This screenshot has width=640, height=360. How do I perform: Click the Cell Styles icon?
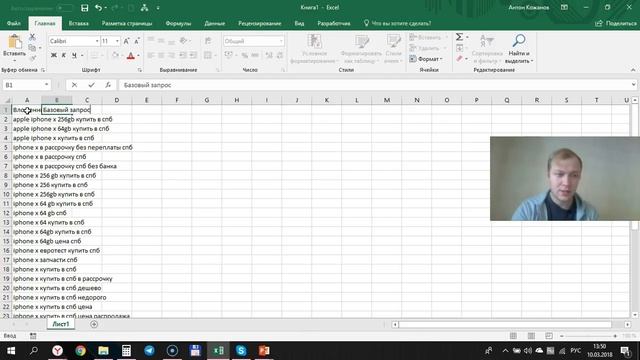(393, 42)
